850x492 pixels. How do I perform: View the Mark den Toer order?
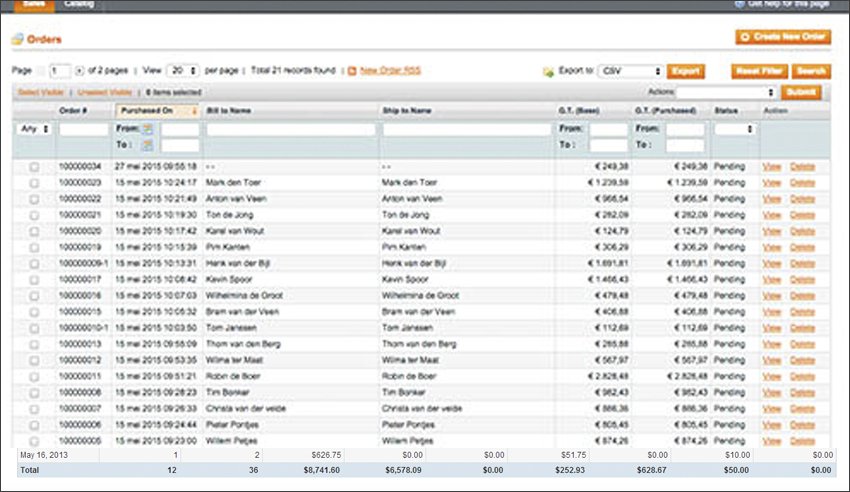(771, 183)
